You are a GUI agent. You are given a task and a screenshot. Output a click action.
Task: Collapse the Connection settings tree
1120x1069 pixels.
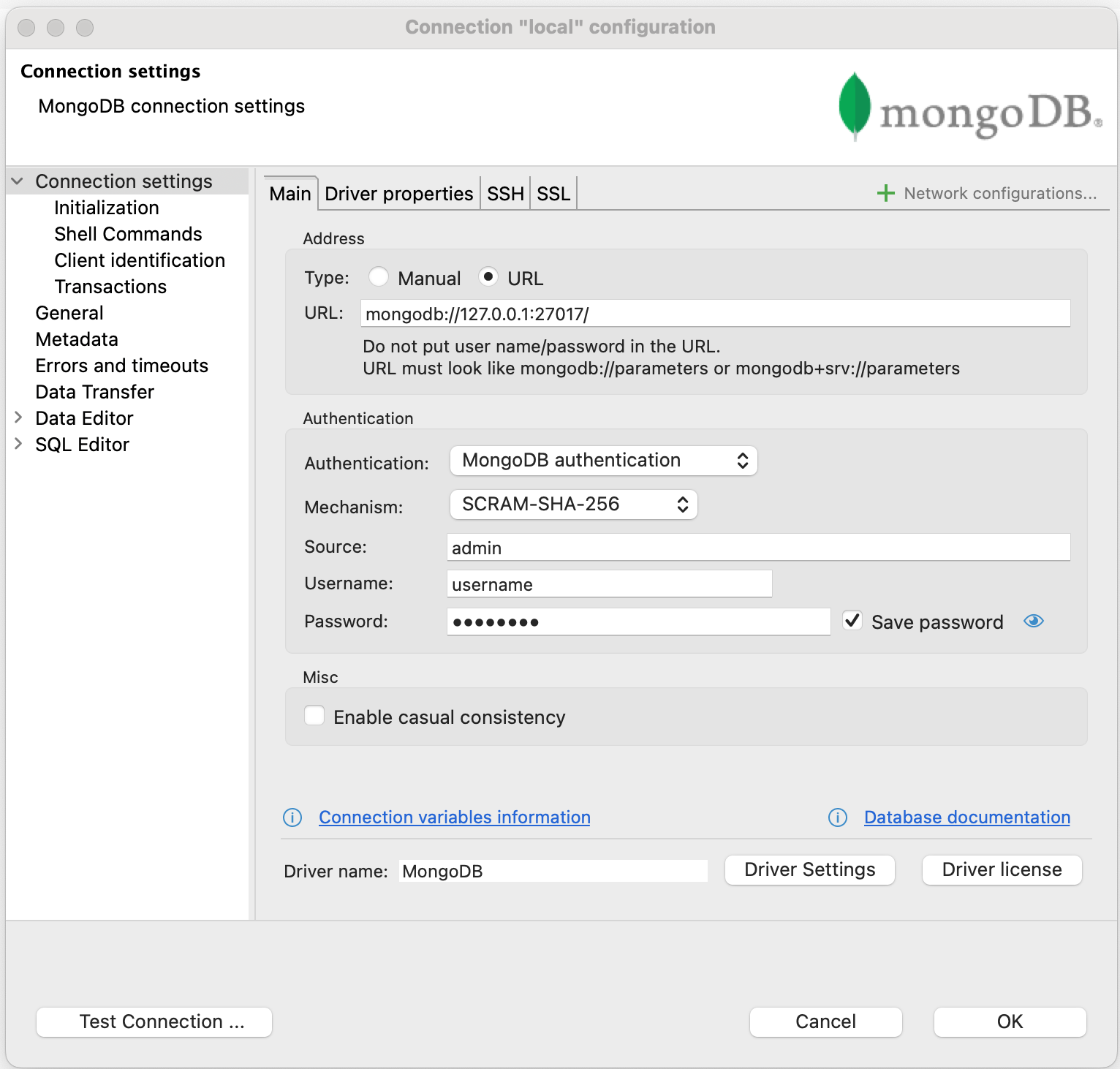click(18, 181)
